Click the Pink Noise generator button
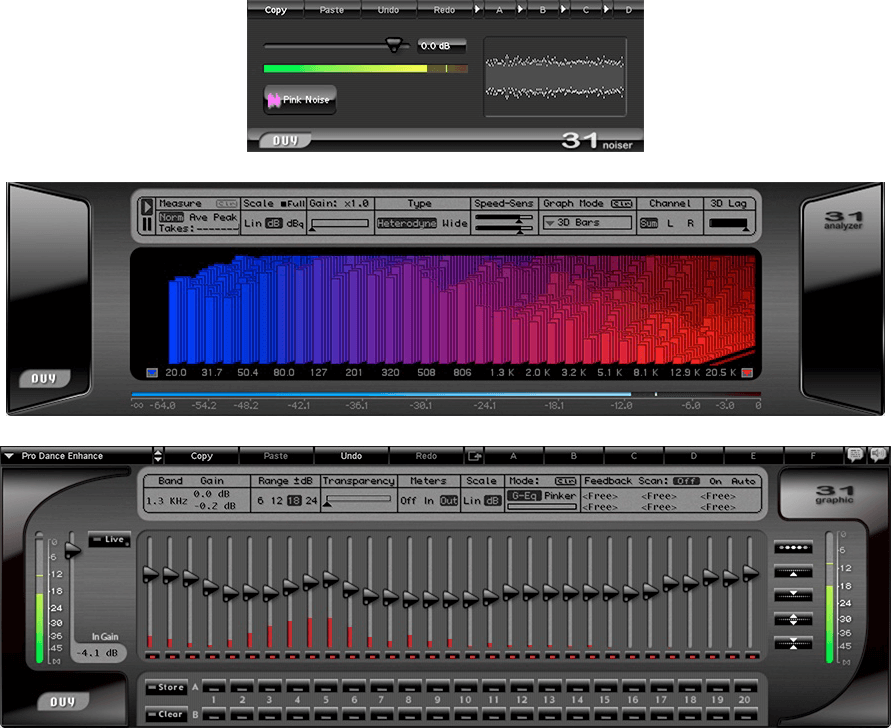 tap(299, 100)
